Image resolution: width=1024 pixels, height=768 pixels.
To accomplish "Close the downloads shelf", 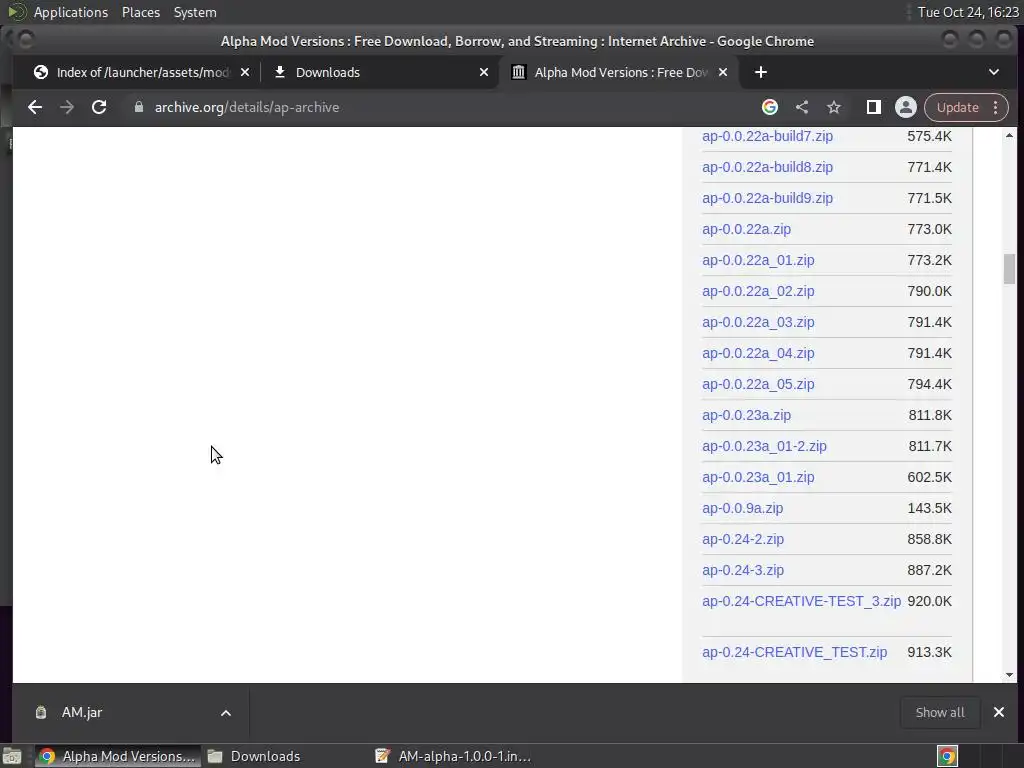I will coord(999,712).
